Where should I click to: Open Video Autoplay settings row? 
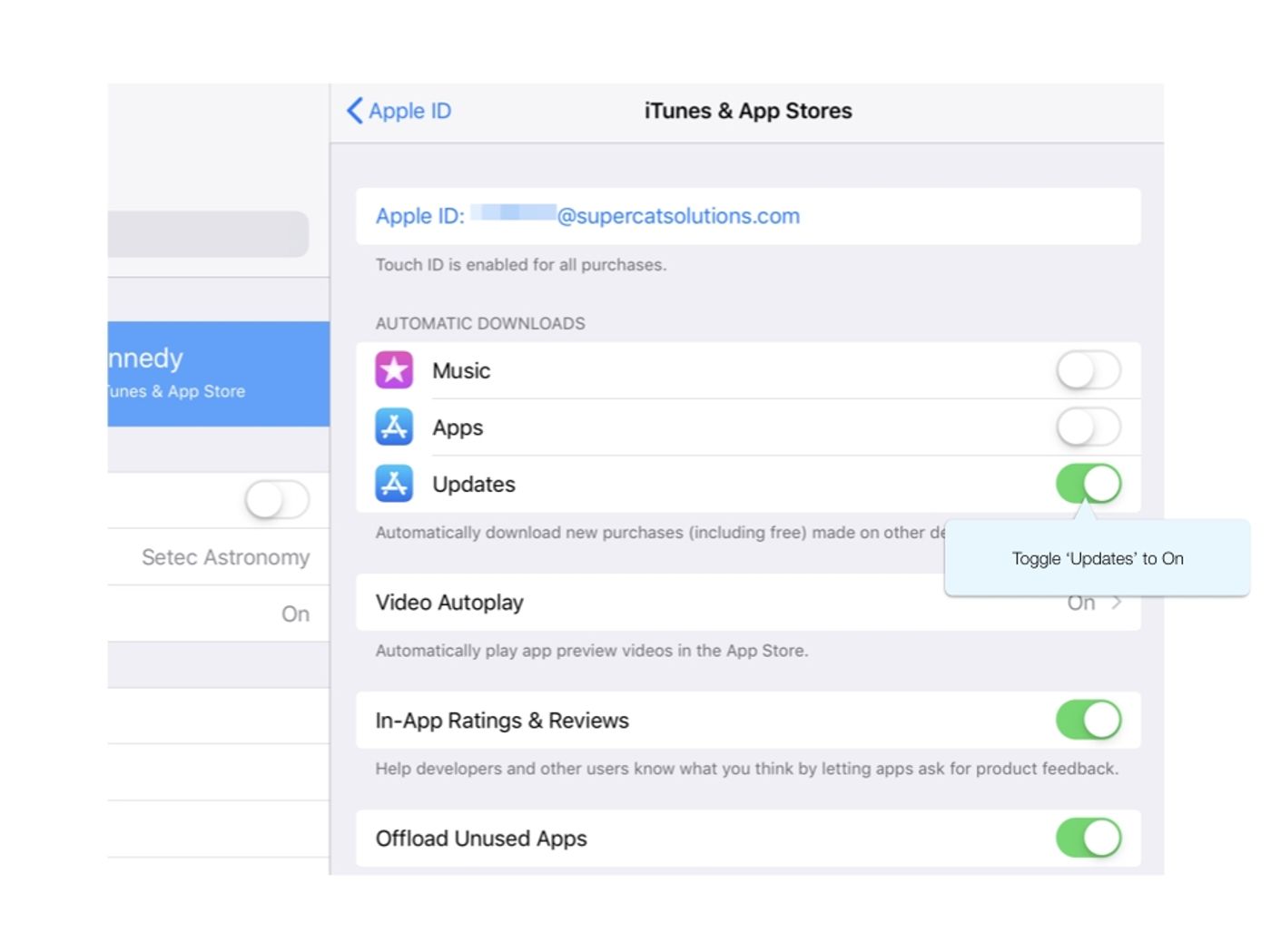pyautogui.click(x=748, y=603)
